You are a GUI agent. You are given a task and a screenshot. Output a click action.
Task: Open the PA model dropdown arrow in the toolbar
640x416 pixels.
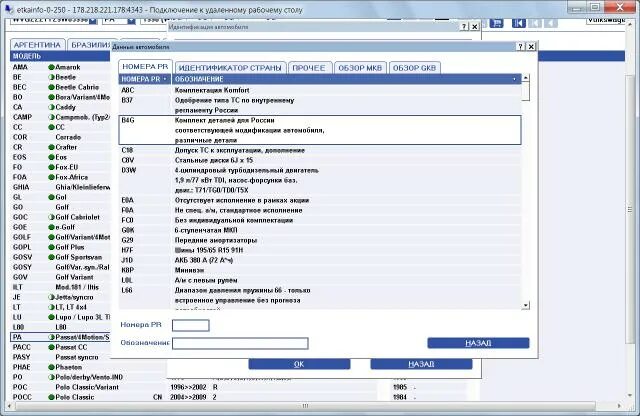tap(131, 20)
